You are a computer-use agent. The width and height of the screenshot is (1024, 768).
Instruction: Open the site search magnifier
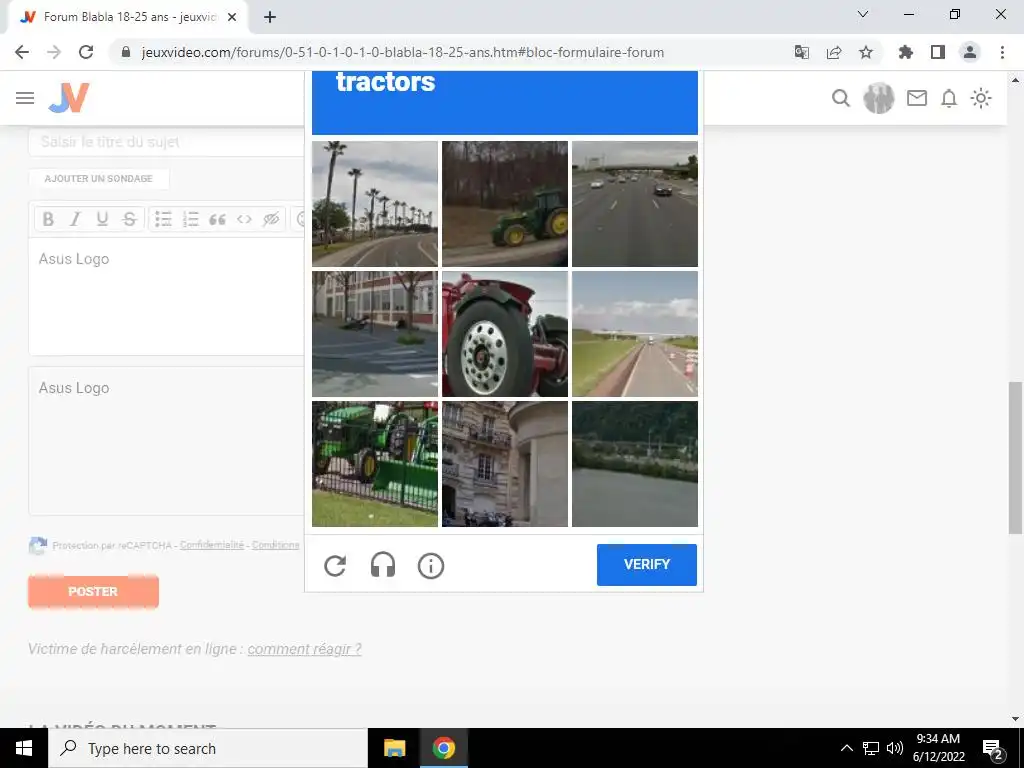[x=841, y=99]
